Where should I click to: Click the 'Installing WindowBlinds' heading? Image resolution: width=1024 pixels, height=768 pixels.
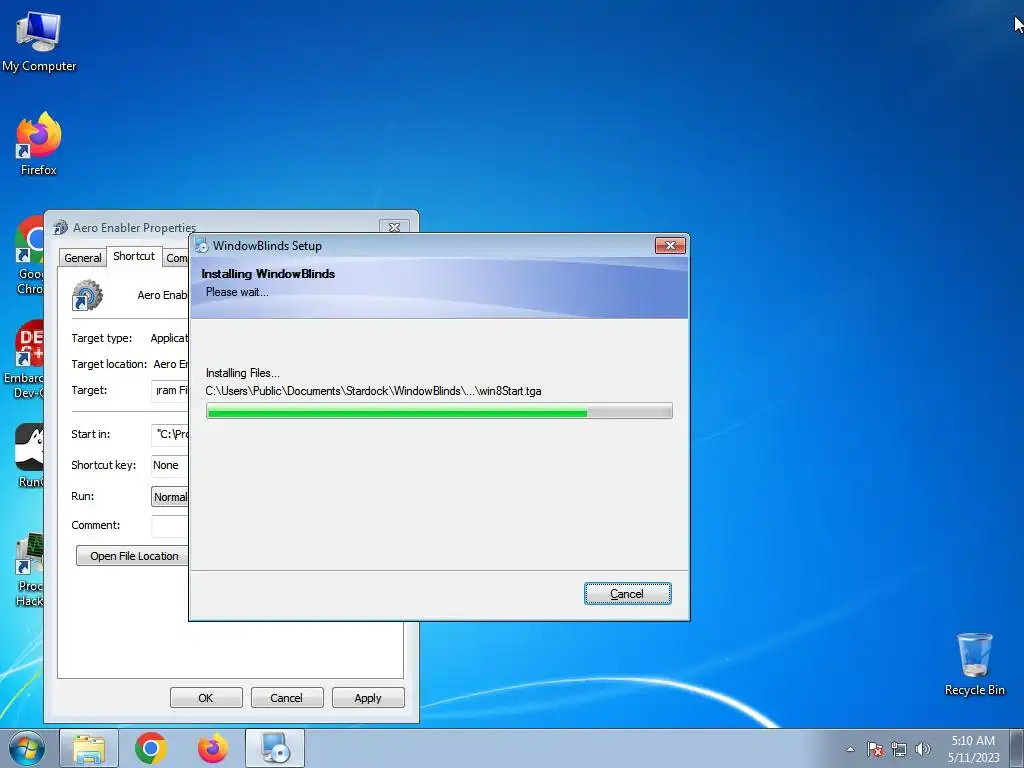(268, 274)
